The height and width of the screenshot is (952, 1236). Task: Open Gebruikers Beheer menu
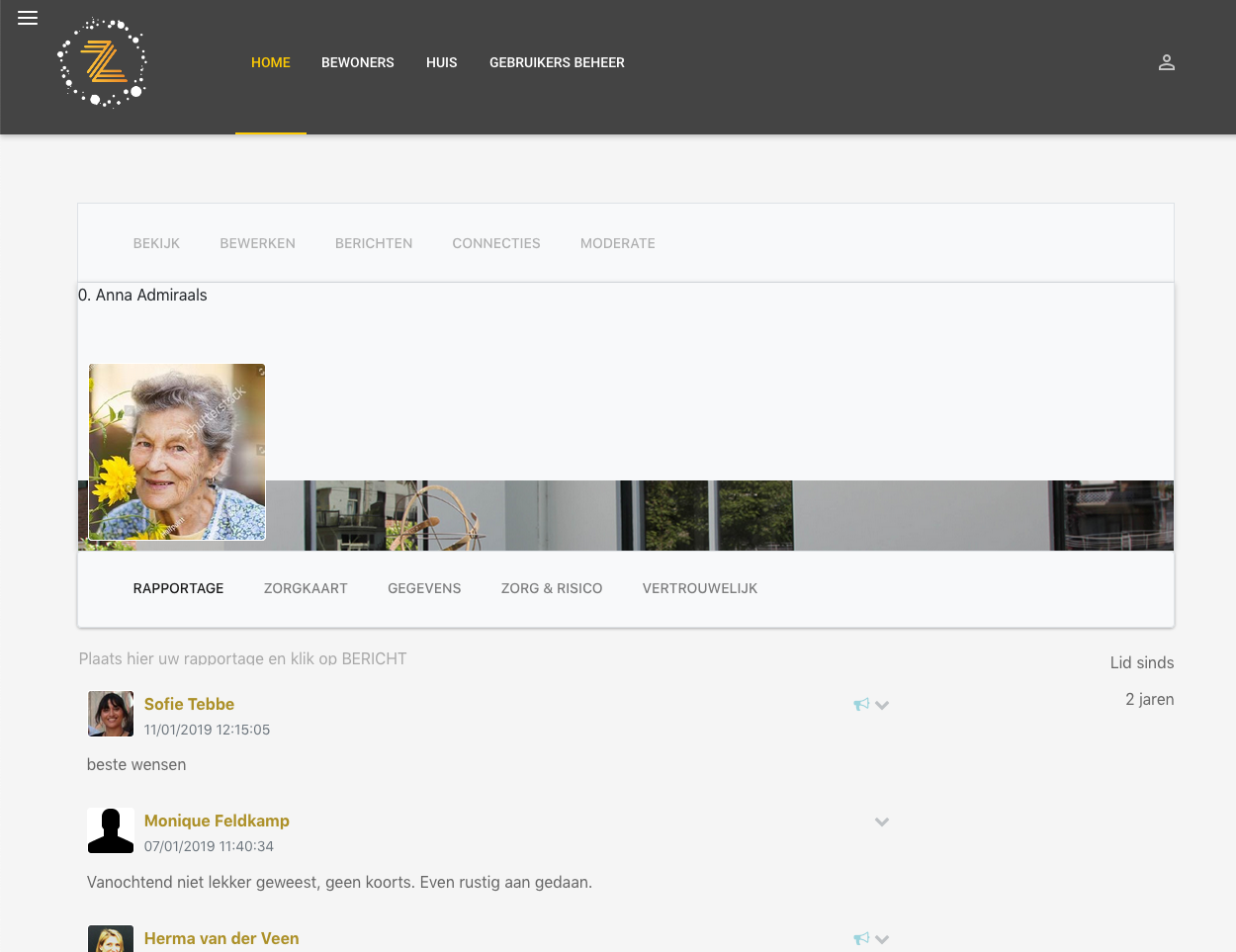557,62
